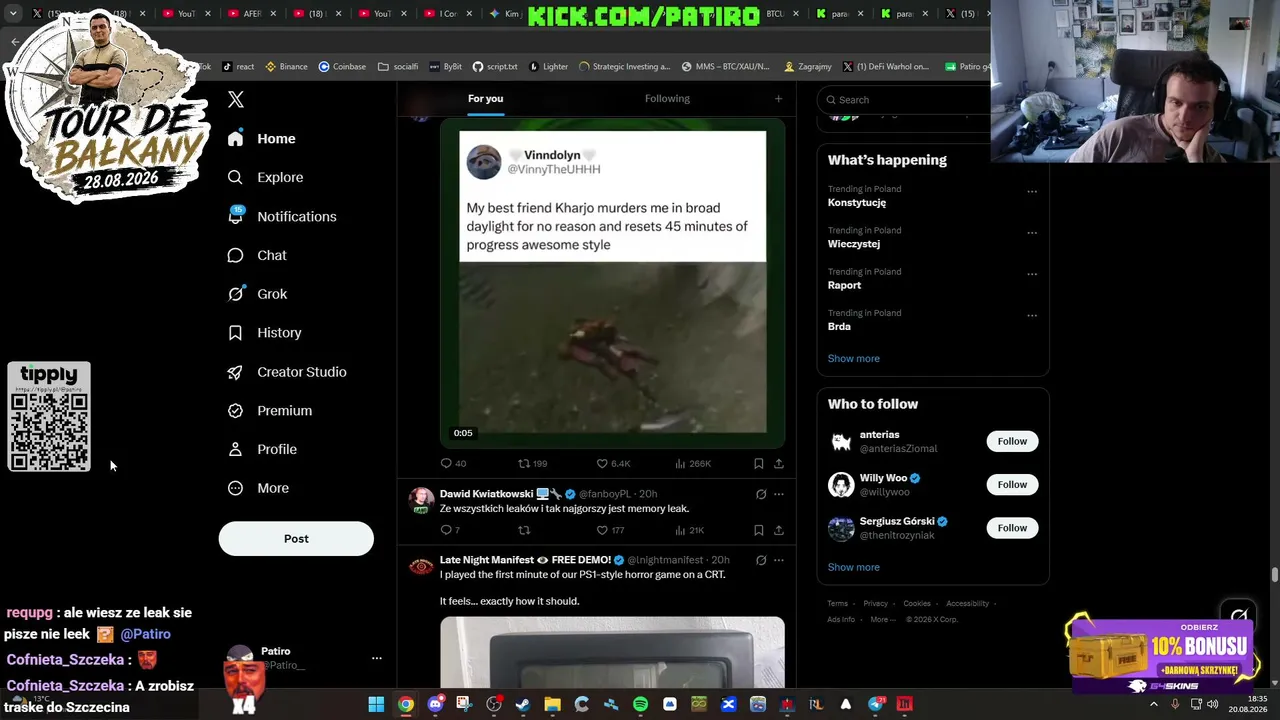Share Dawid Kwiatkowski's memory leak post

coord(779,530)
